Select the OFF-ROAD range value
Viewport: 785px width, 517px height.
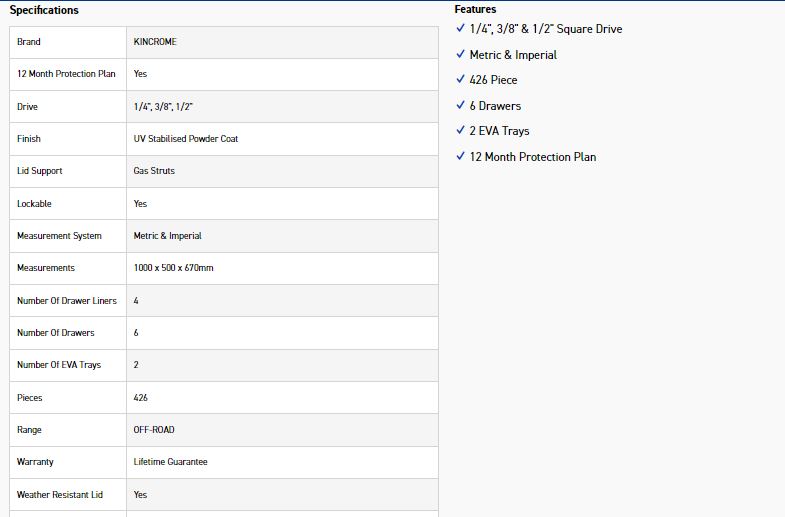pos(154,430)
